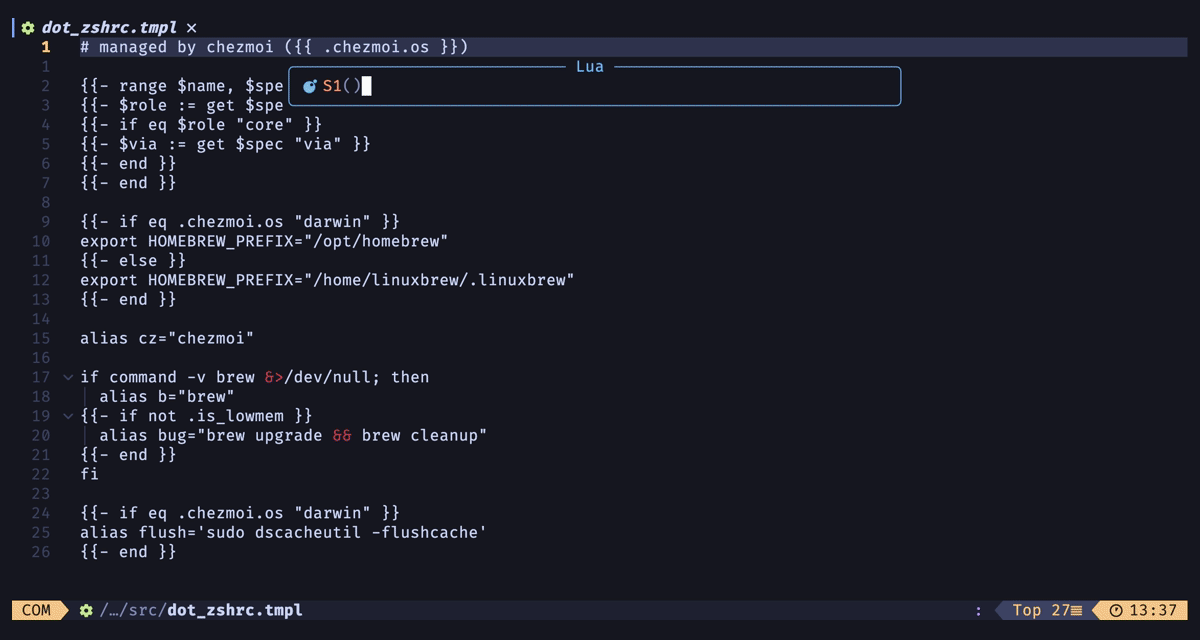Viewport: 1200px width, 640px height.
Task: Click the gear file icon in statusline
Action: [x=86, y=610]
